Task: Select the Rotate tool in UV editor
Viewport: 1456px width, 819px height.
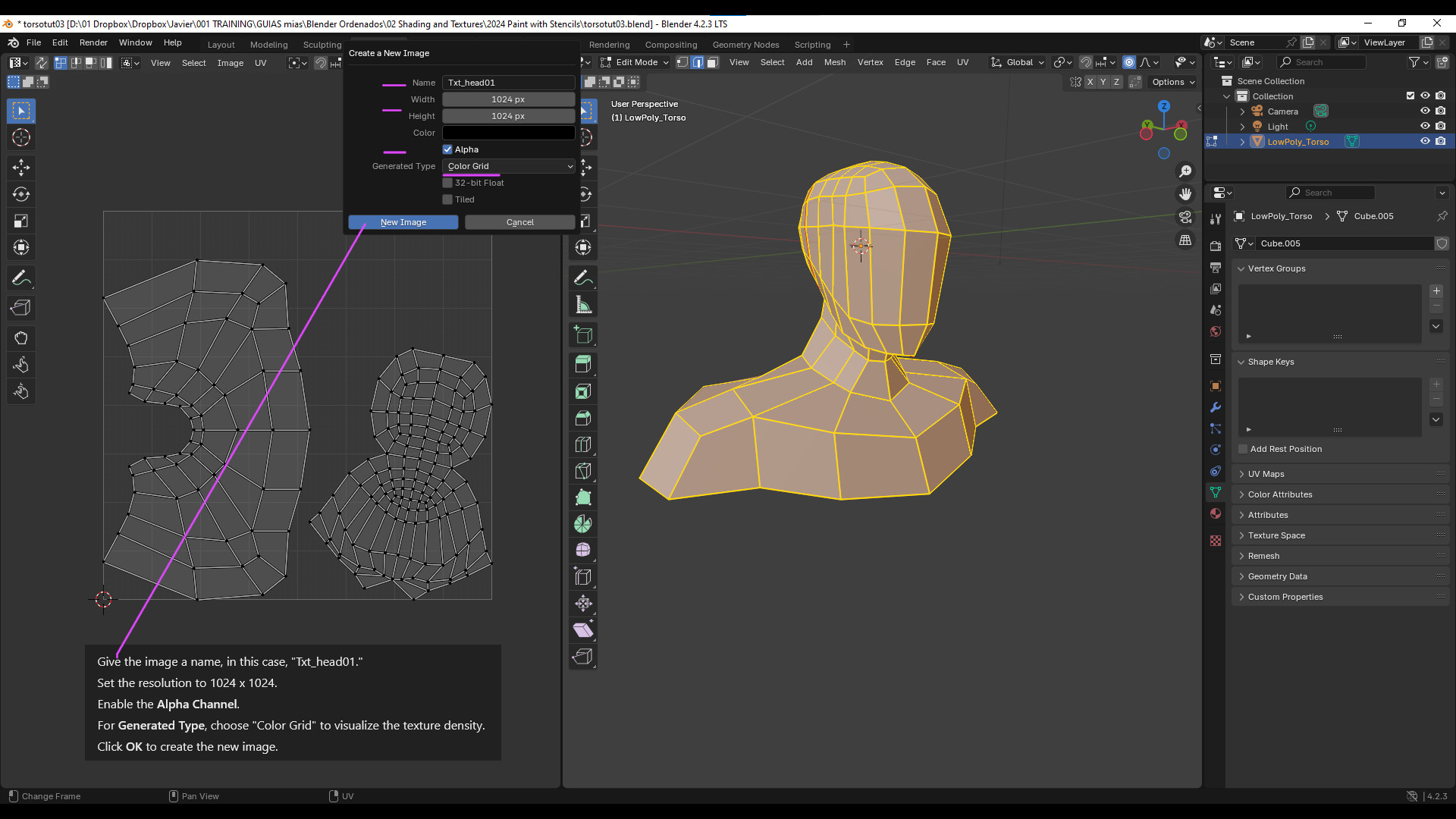Action: click(21, 194)
